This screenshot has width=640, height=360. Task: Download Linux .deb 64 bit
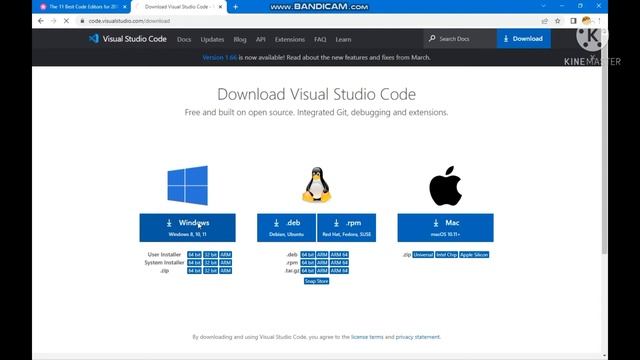308,255
